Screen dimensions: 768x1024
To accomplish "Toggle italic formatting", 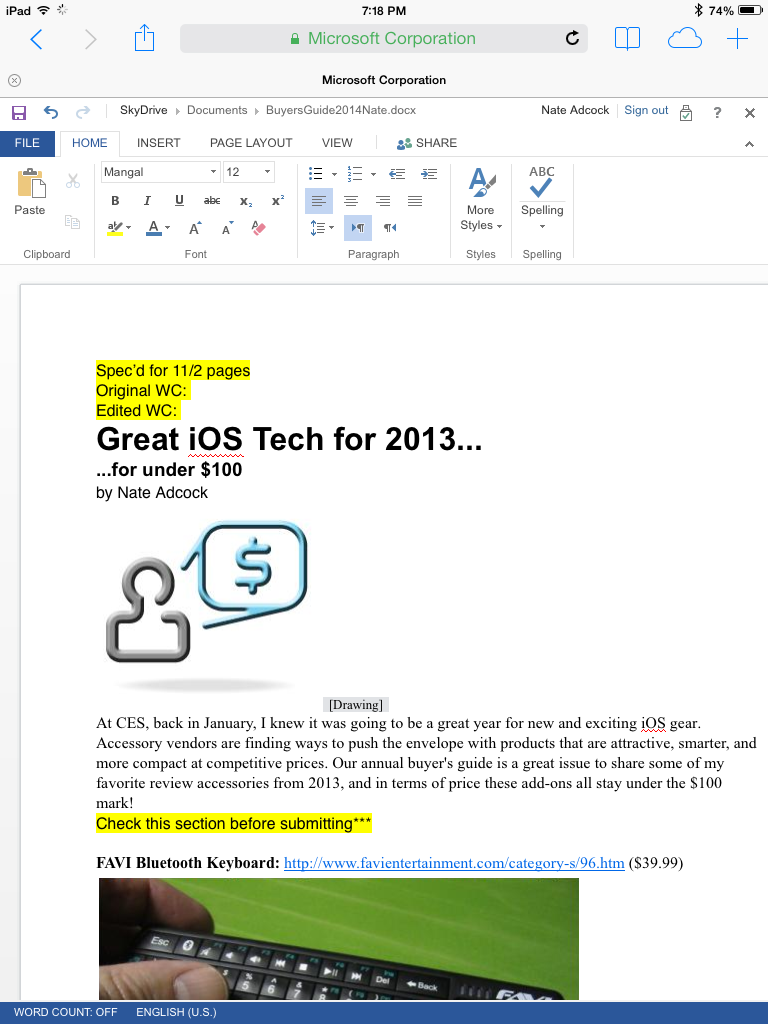I will coord(147,200).
